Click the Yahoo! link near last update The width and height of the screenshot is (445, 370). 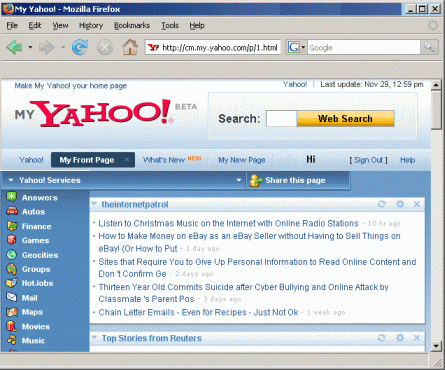click(295, 84)
